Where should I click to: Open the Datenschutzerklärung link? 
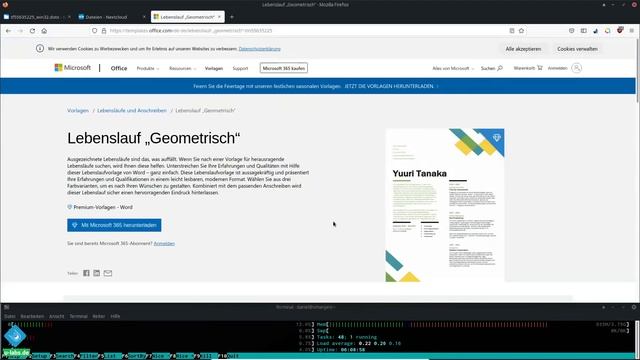point(260,49)
